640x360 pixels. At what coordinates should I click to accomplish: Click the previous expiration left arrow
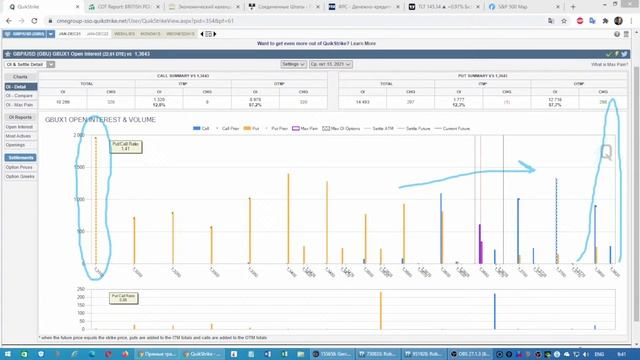click(x=202, y=34)
